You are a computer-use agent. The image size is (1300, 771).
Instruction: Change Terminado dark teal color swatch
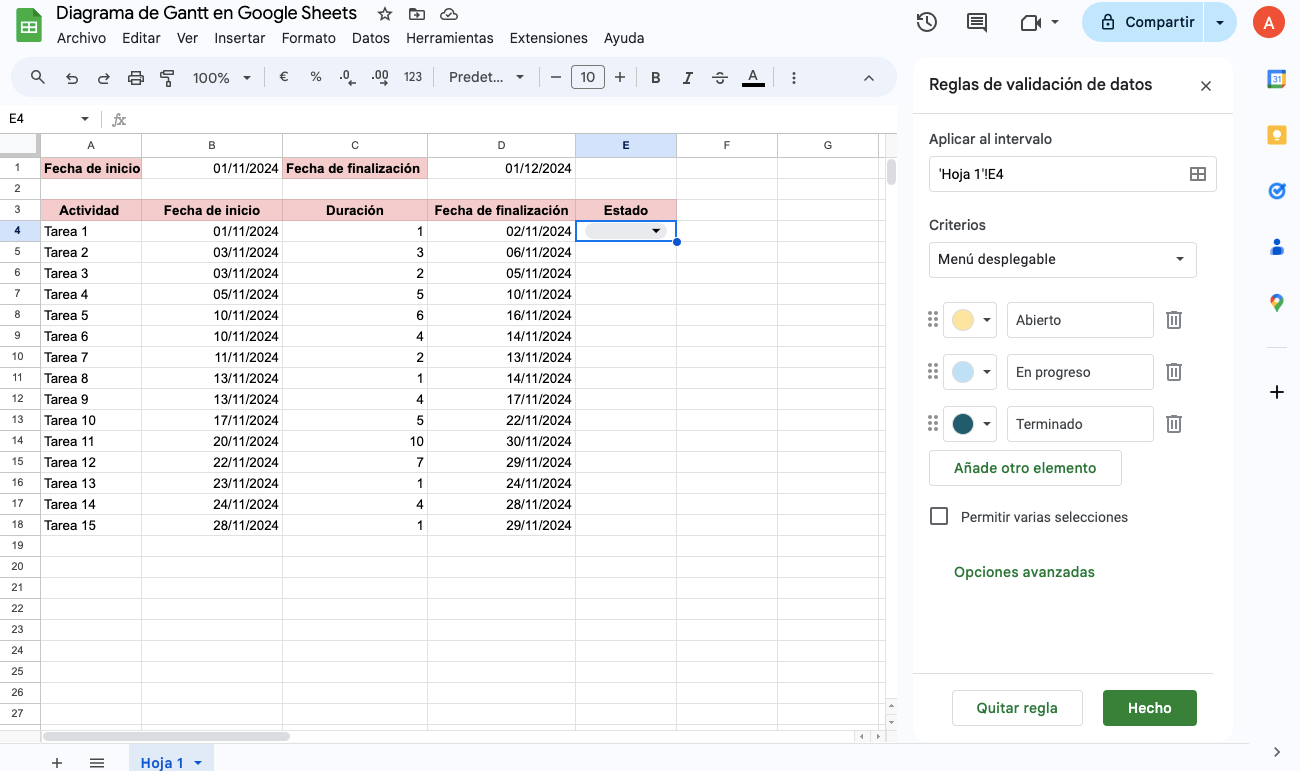[971, 424]
